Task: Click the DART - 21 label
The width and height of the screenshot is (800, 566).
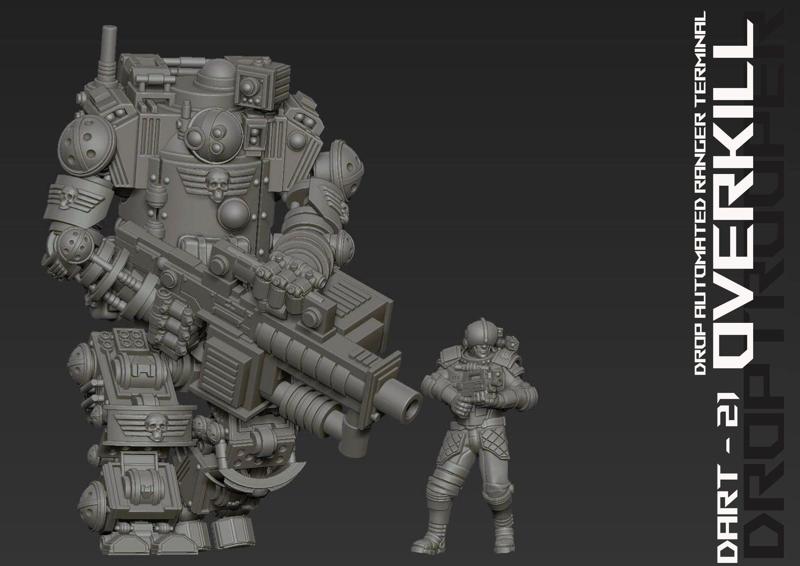Action: pos(728,477)
